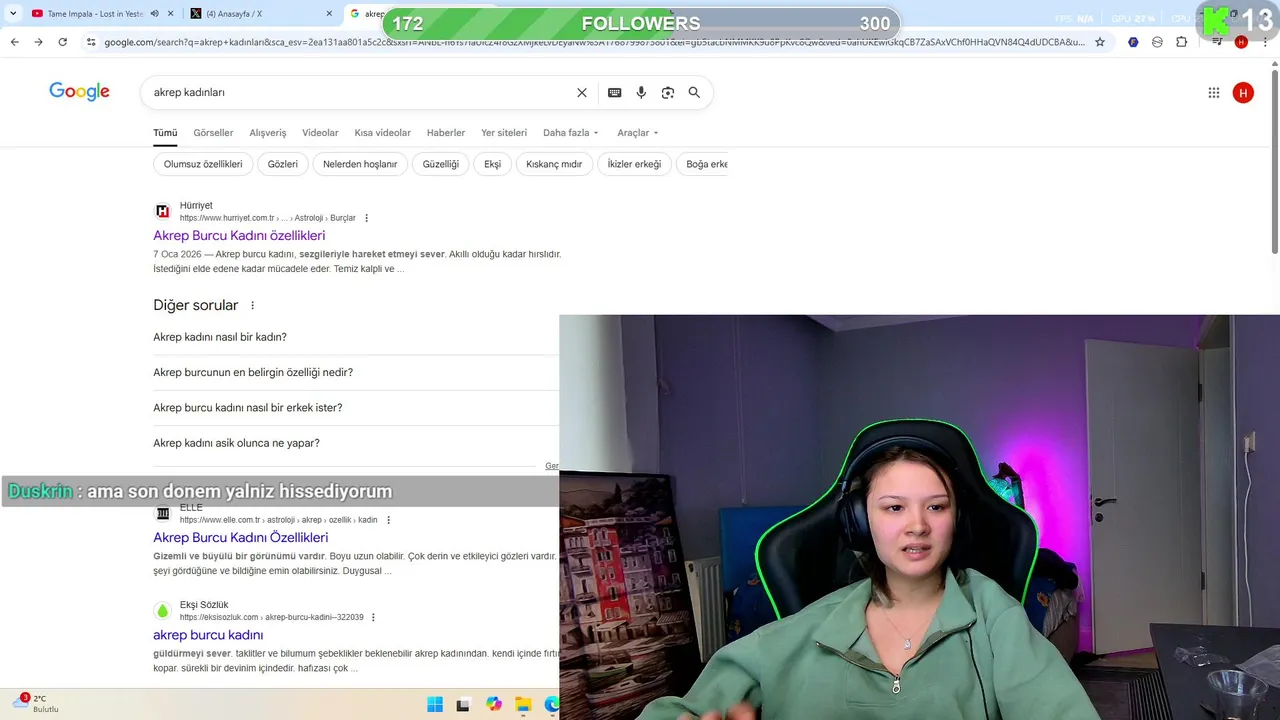
Task: Switch to the Görseller tab
Action: click(213, 133)
